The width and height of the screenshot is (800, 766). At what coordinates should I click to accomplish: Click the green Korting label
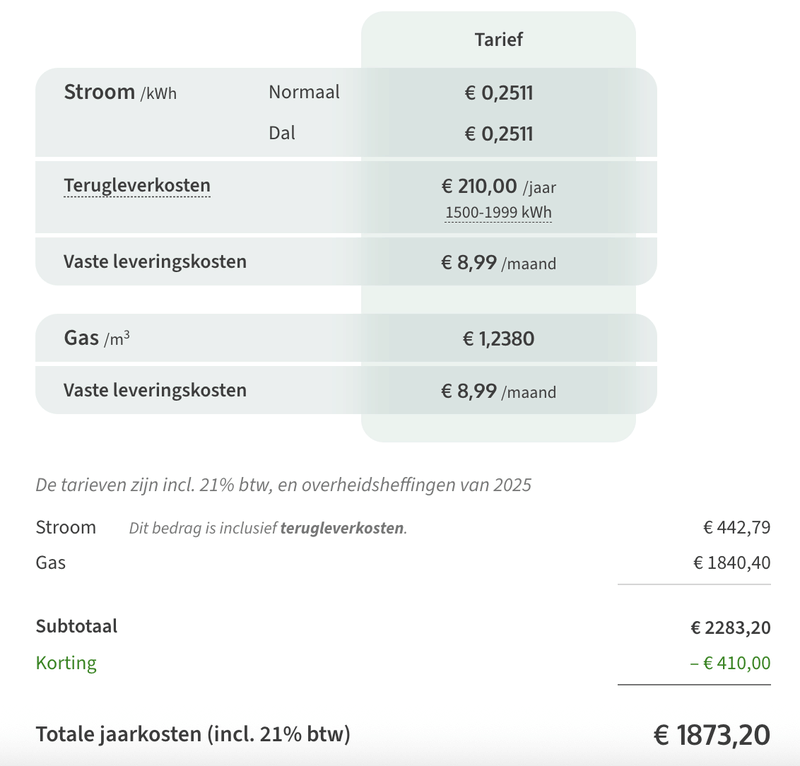coord(66,663)
